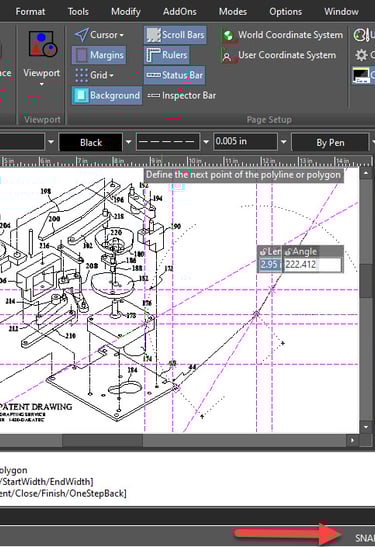Click the vertical scrollbar down arrow

pos(366,427)
